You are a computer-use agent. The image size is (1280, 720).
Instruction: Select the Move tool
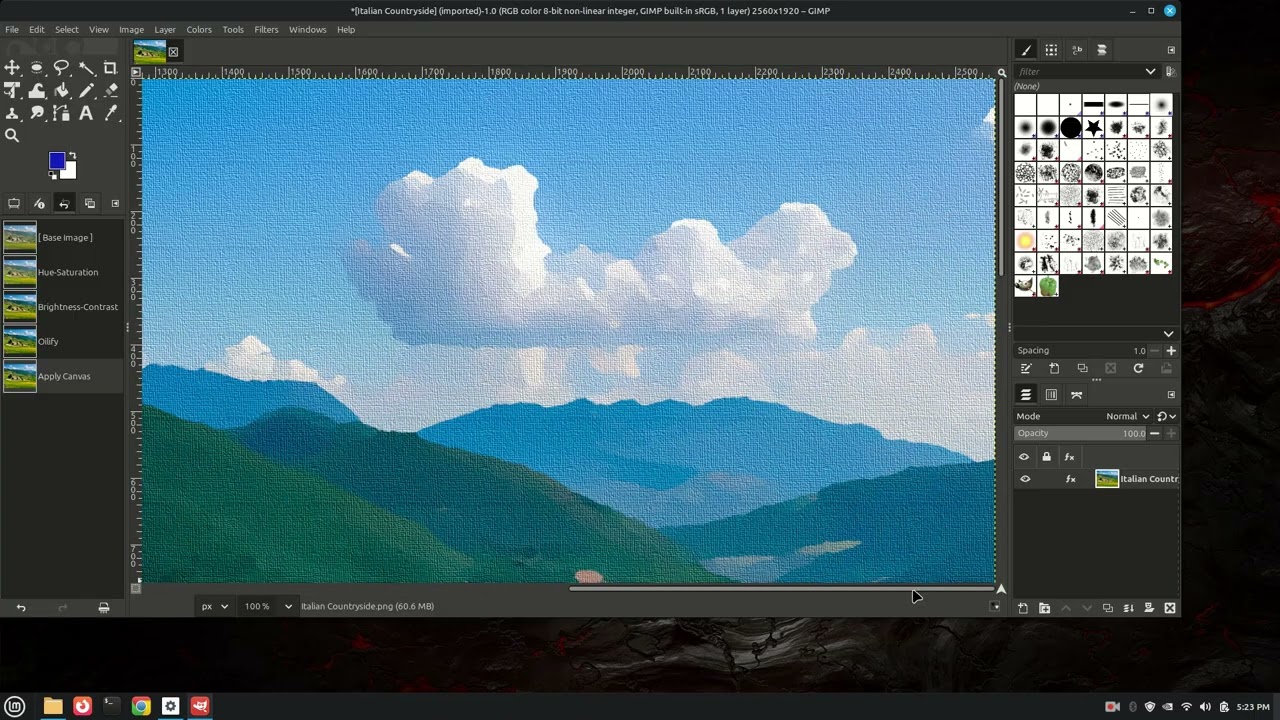[x=12, y=68]
